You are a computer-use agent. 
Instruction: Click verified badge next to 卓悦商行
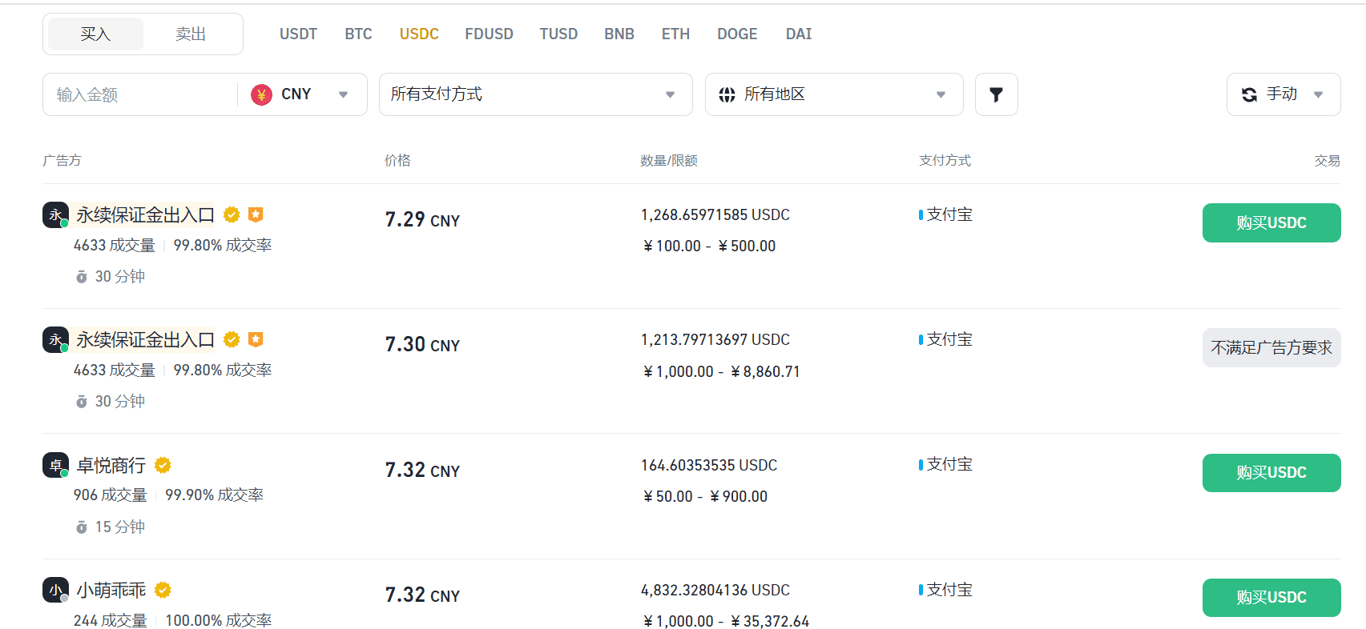click(x=163, y=465)
